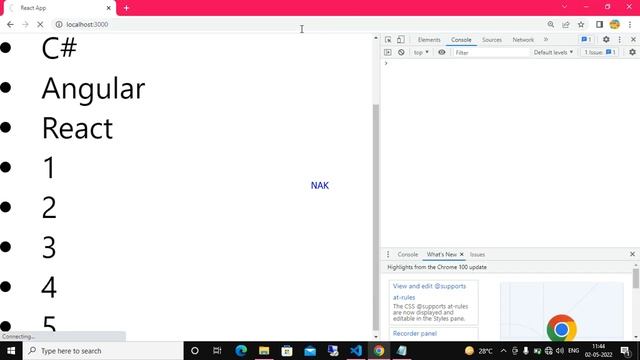Open Task View on the taskbar
Screen dimensions: 640x360
[217, 351]
